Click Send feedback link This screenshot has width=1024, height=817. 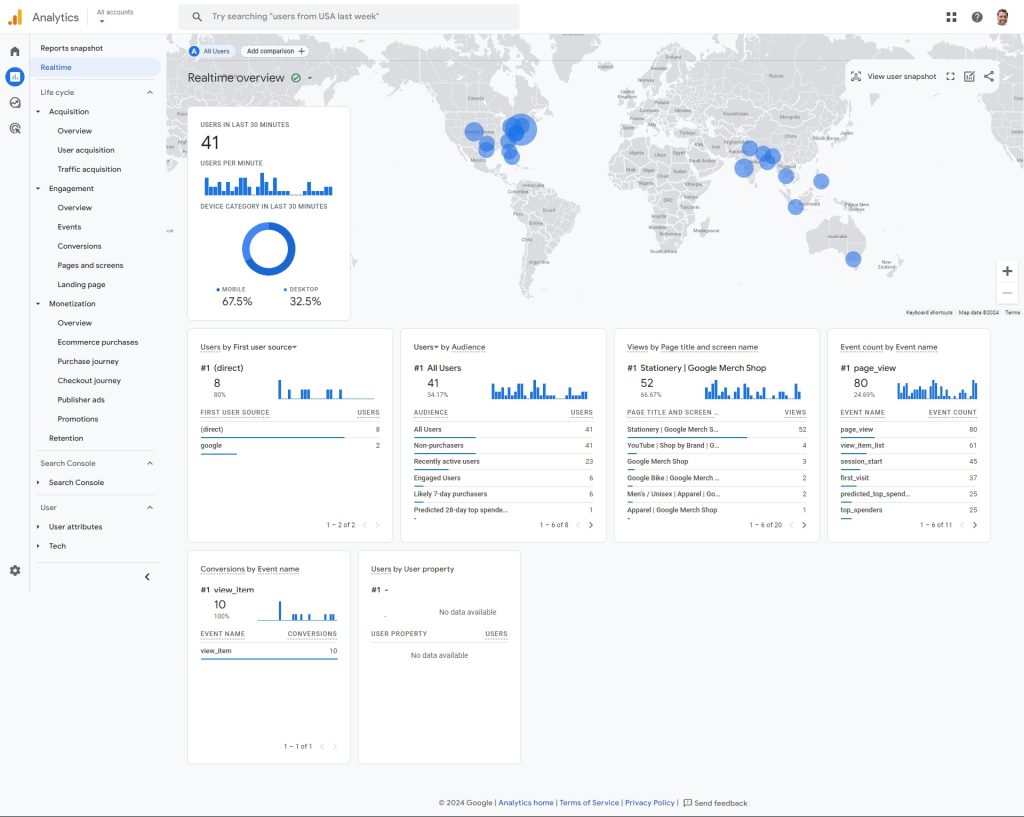[x=720, y=803]
